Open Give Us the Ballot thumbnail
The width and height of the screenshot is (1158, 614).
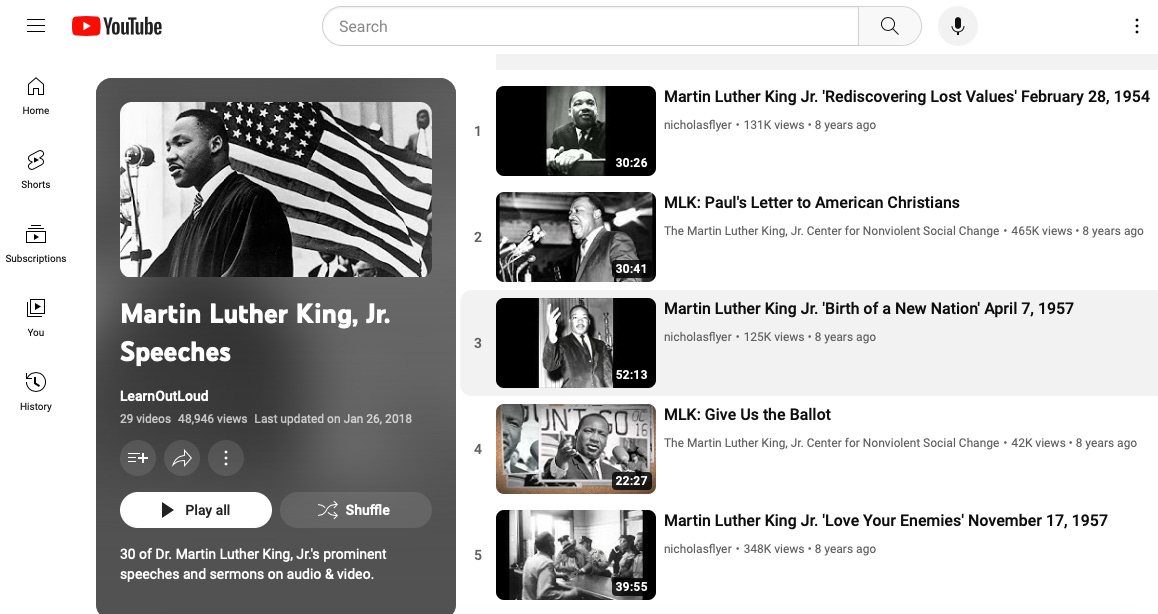tap(576, 448)
